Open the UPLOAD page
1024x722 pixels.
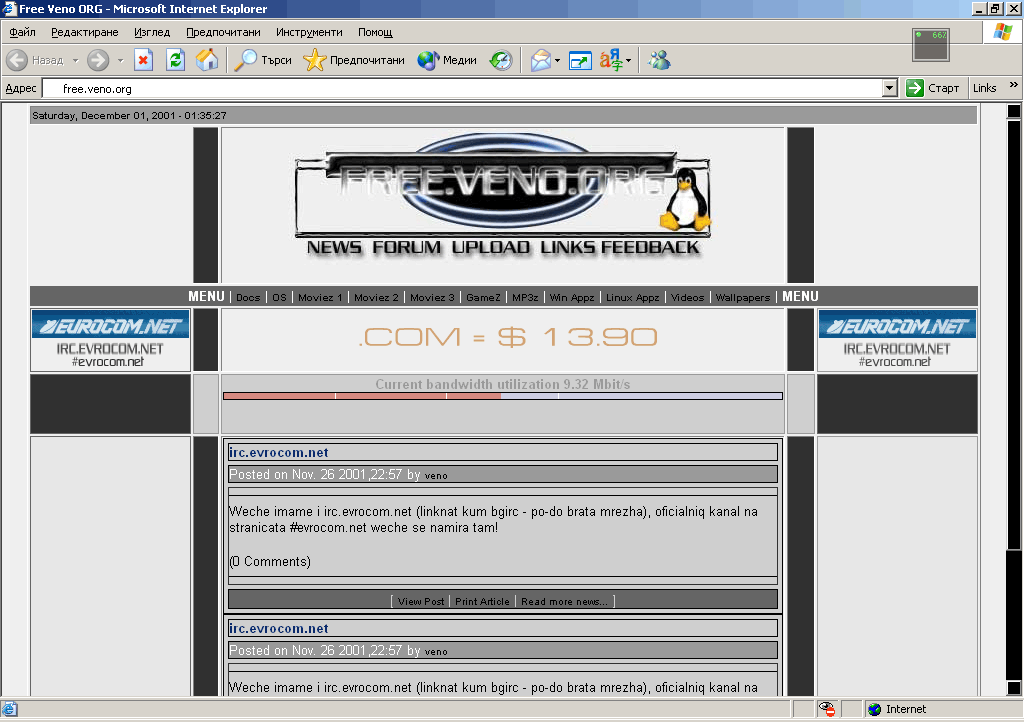point(491,247)
